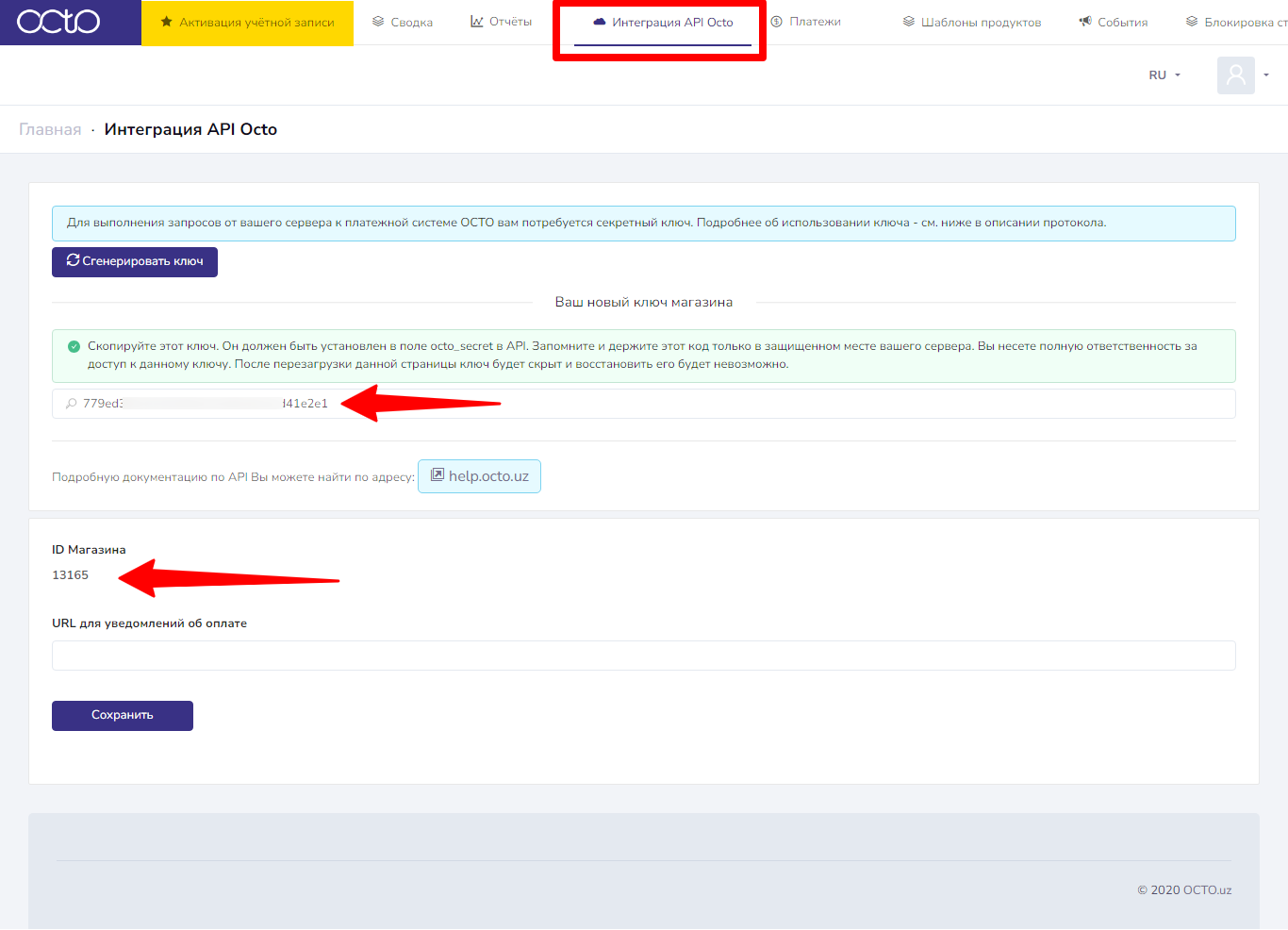Click the user avatar icon
Image resolution: width=1288 pixels, height=930 pixels.
(1235, 75)
